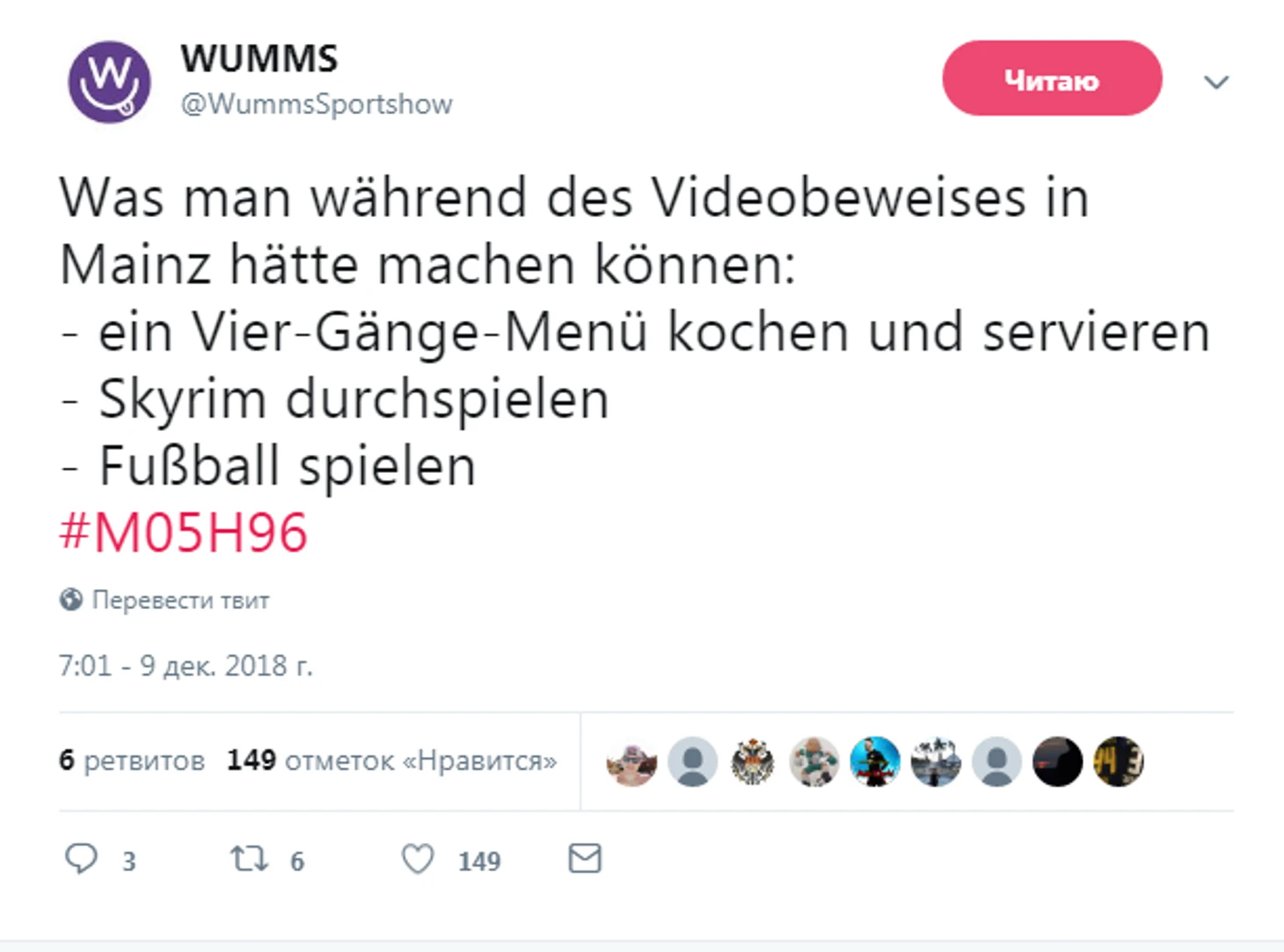1284x952 pixels.
Task: Open the #M05H96 hashtag link
Action: (x=183, y=533)
